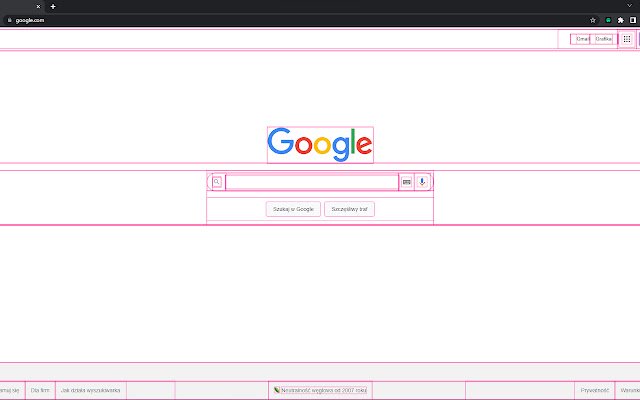The image size is (640, 400).
Task: Open "Neutralność węglowa od 2007 roku" link
Action: [x=324, y=391]
